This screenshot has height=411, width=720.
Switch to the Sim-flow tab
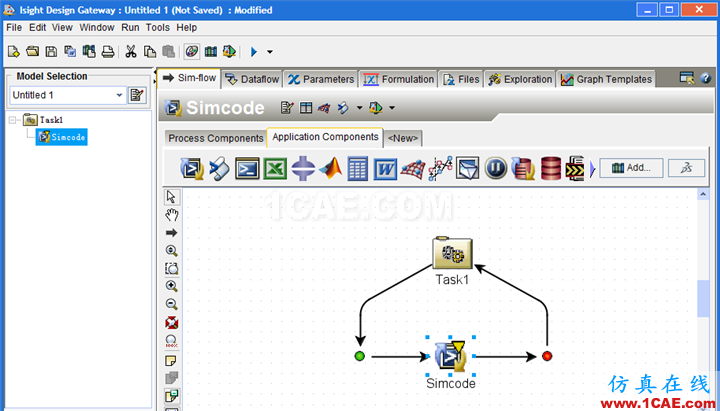coord(190,78)
